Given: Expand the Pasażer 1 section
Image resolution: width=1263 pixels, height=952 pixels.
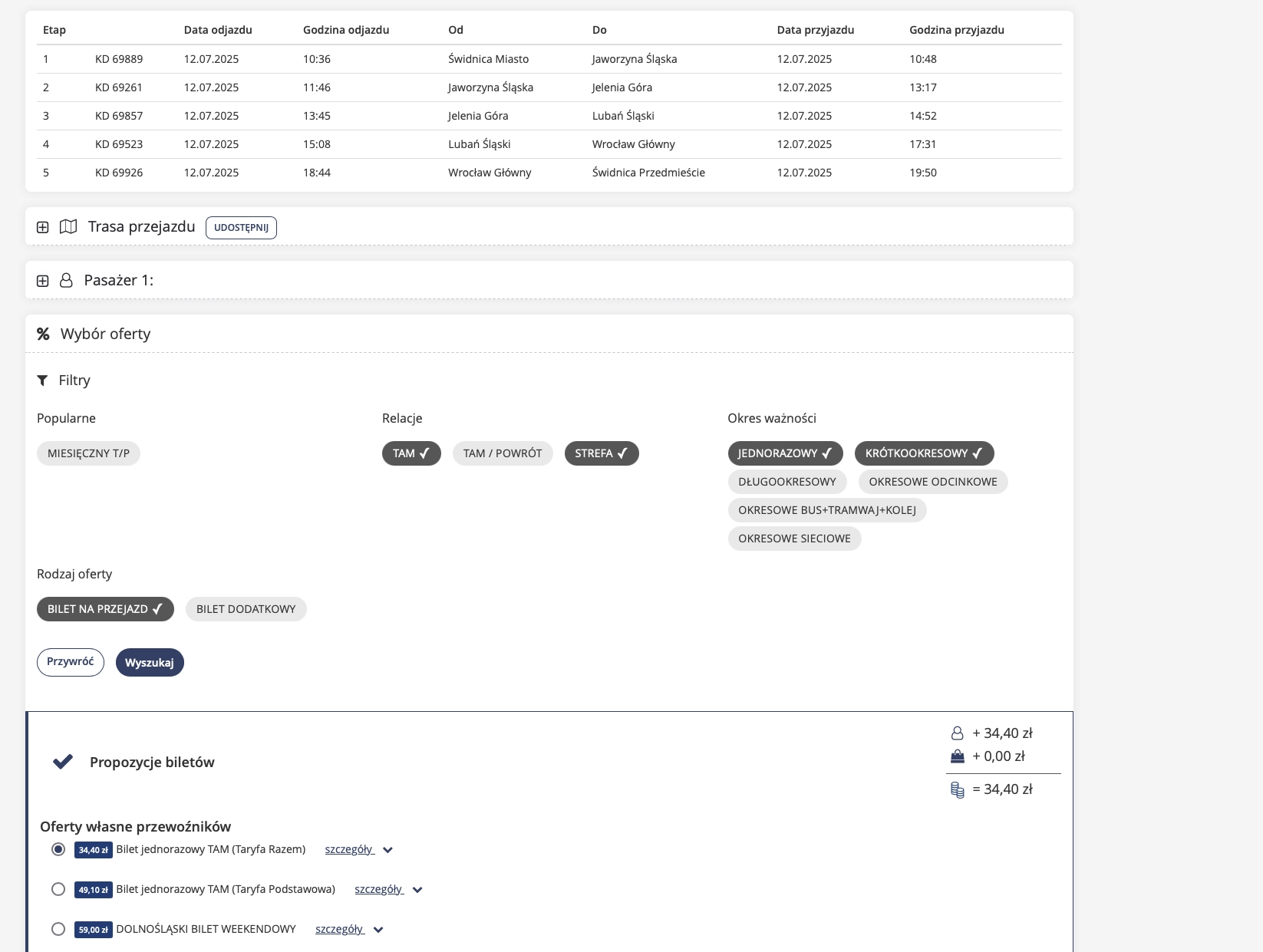Looking at the screenshot, I should pyautogui.click(x=43, y=281).
